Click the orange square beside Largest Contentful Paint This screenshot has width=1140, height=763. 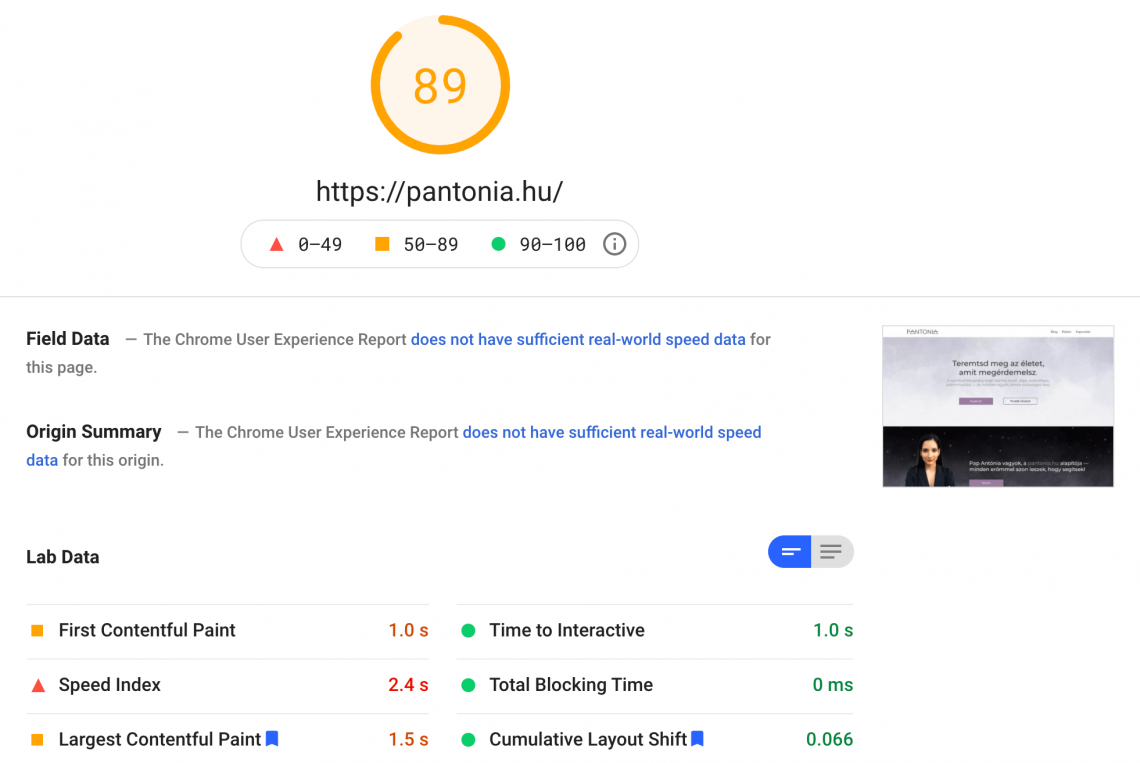point(37,740)
